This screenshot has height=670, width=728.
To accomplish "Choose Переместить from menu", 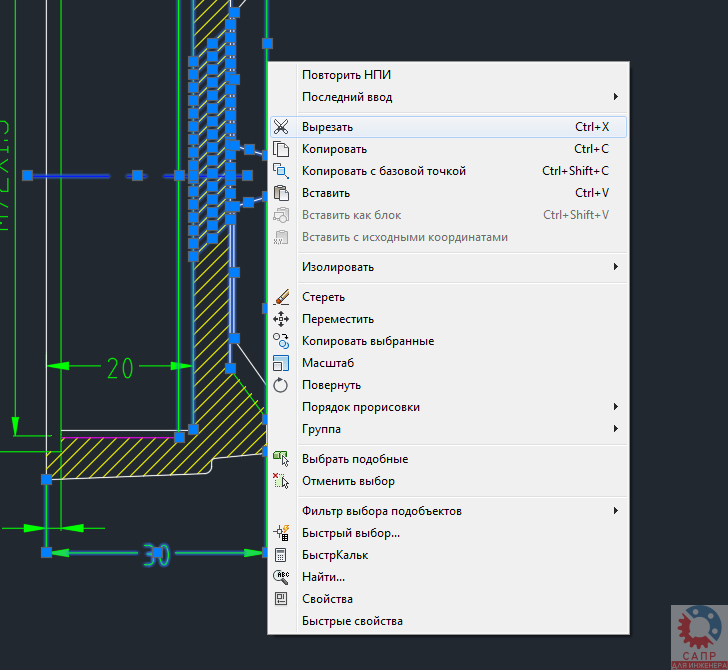I will (448, 319).
